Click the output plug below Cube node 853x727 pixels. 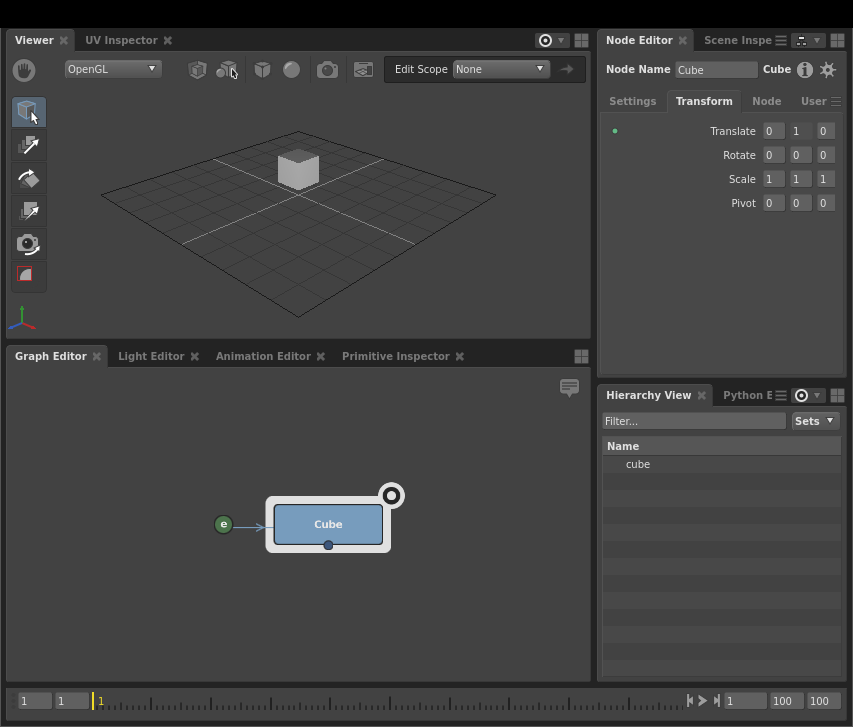328,545
